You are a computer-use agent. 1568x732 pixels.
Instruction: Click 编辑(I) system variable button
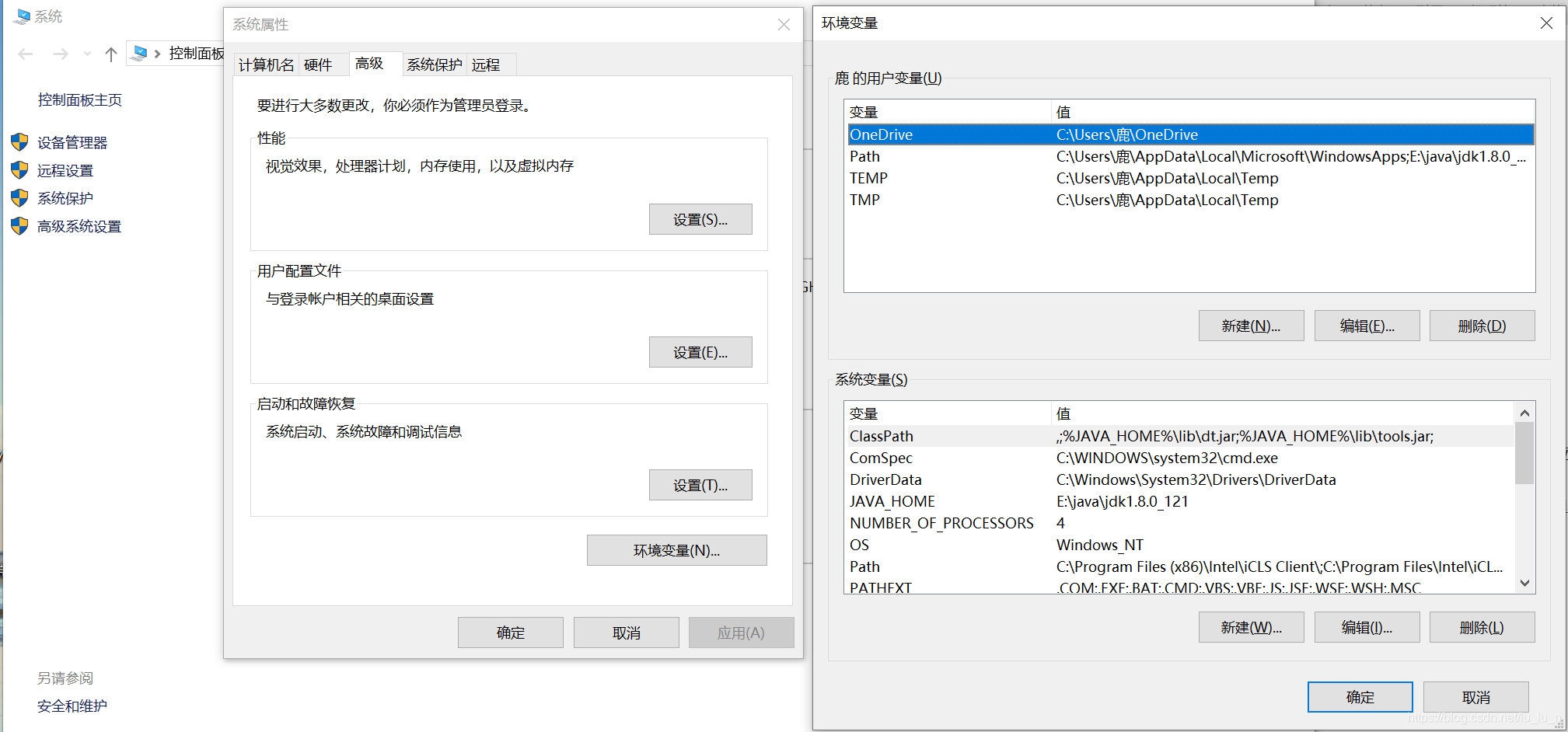(1367, 627)
